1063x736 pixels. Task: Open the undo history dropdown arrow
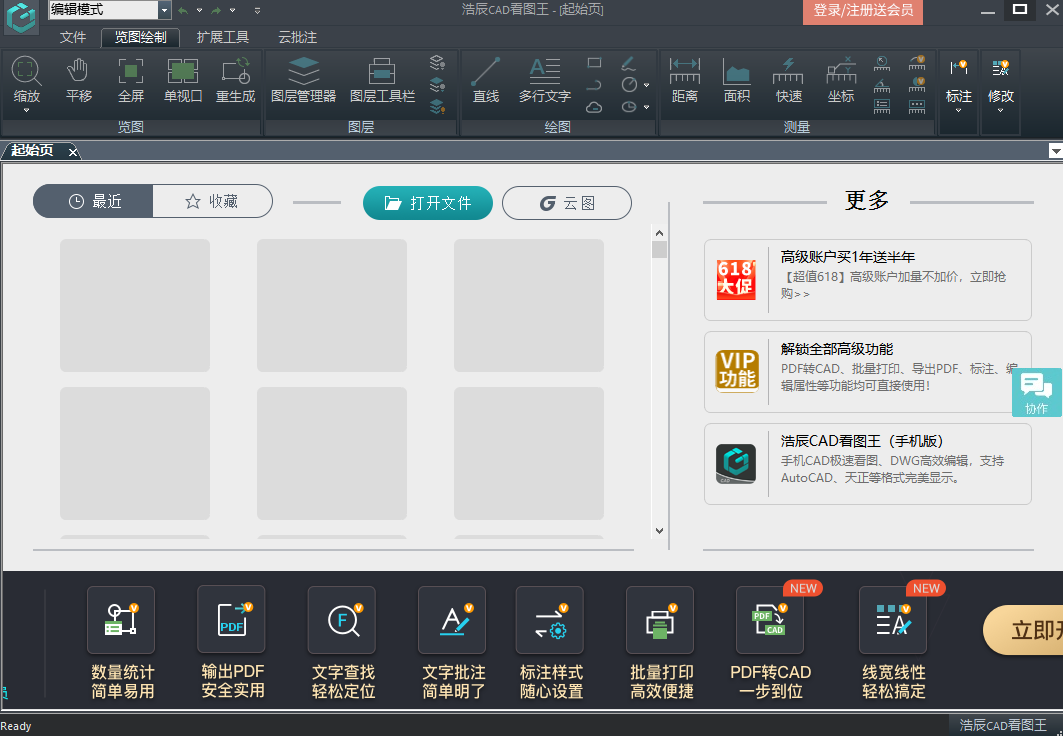click(x=199, y=10)
